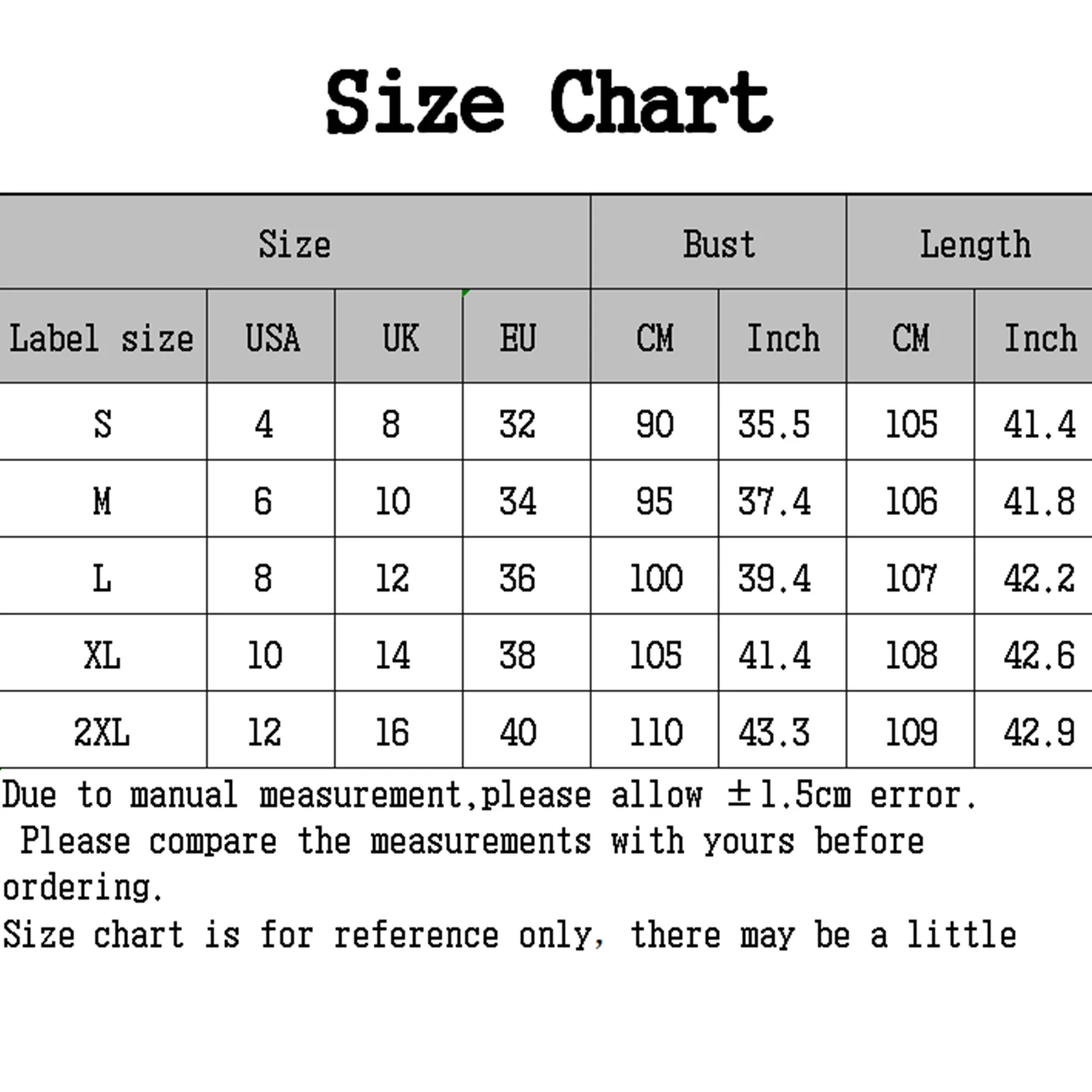
Task: Click the Size Chart title
Action: [548, 102]
